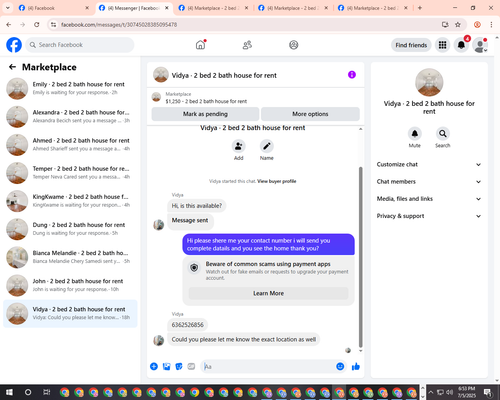The image size is (500, 400).
Task: Mute the conversation with Mute bell
Action: (x=414, y=134)
